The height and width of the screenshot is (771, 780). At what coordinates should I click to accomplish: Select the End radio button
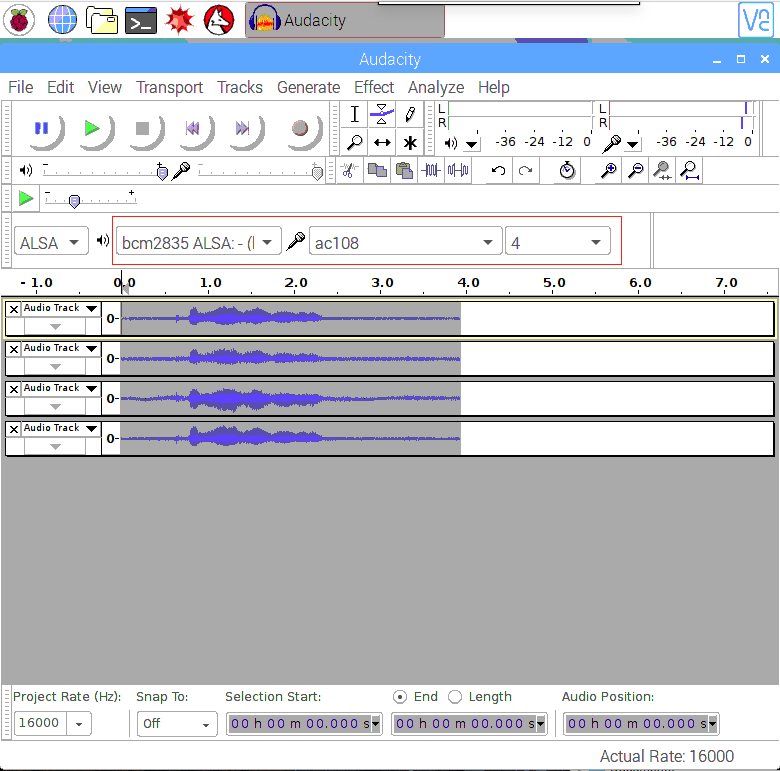pos(400,697)
